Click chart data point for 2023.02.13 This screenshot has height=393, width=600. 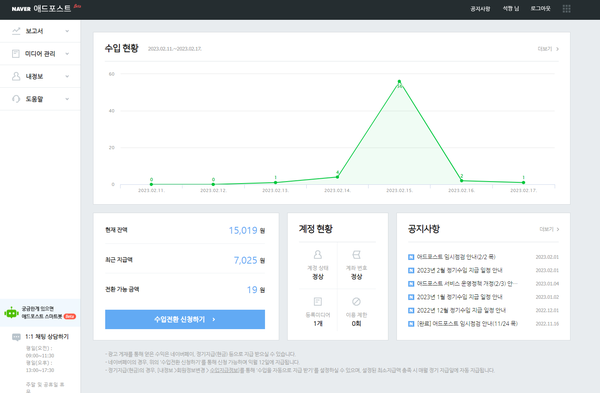click(275, 183)
